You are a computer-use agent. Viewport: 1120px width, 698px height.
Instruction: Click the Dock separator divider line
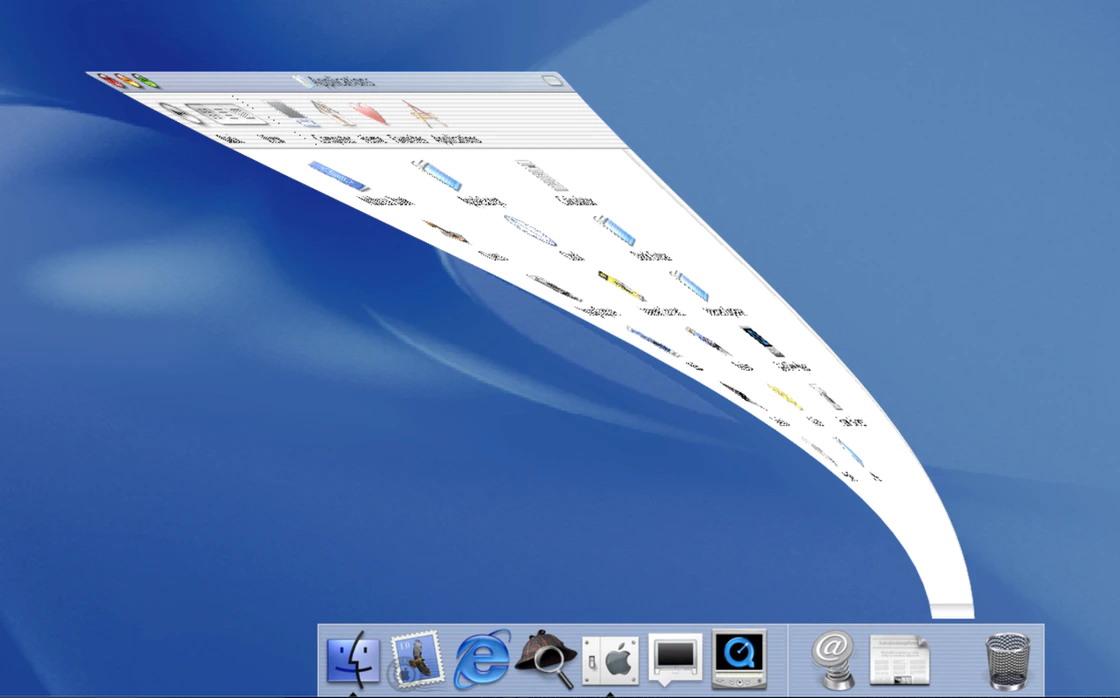(x=788, y=659)
